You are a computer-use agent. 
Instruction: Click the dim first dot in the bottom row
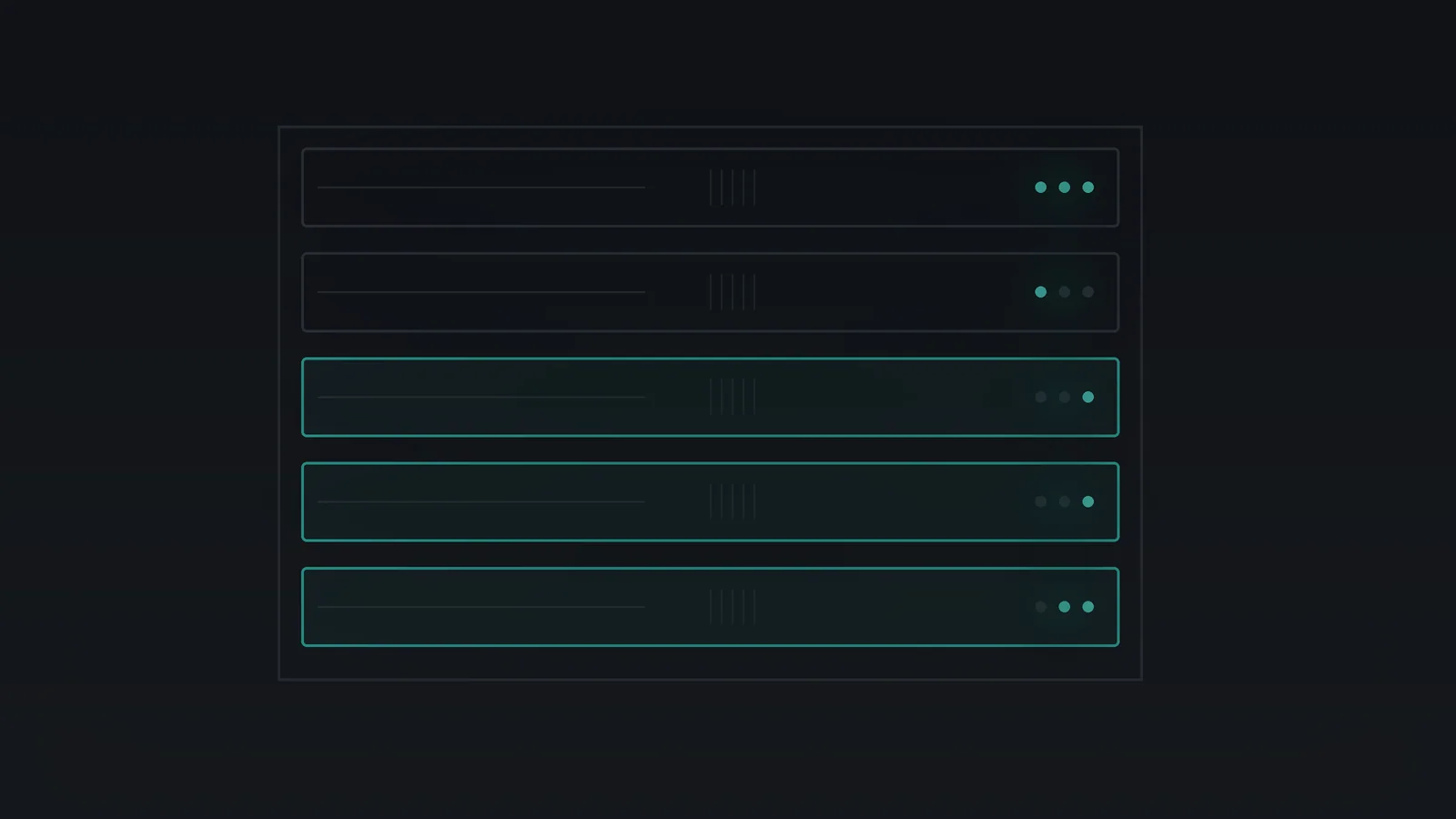tap(1040, 607)
